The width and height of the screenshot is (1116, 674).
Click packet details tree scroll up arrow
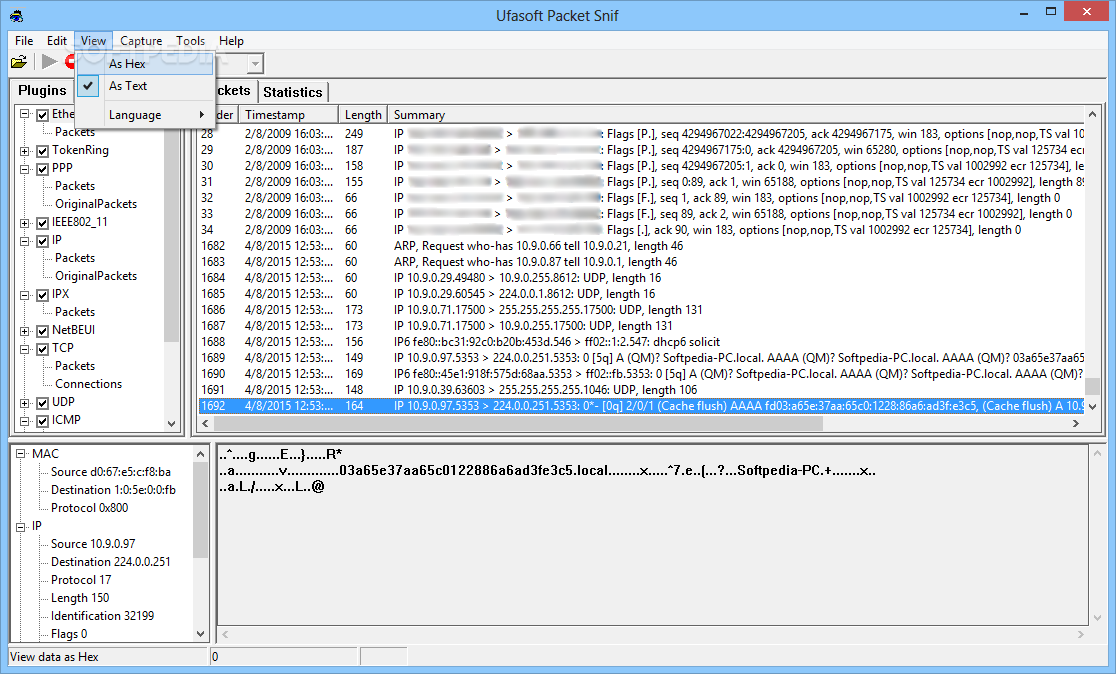pos(200,454)
